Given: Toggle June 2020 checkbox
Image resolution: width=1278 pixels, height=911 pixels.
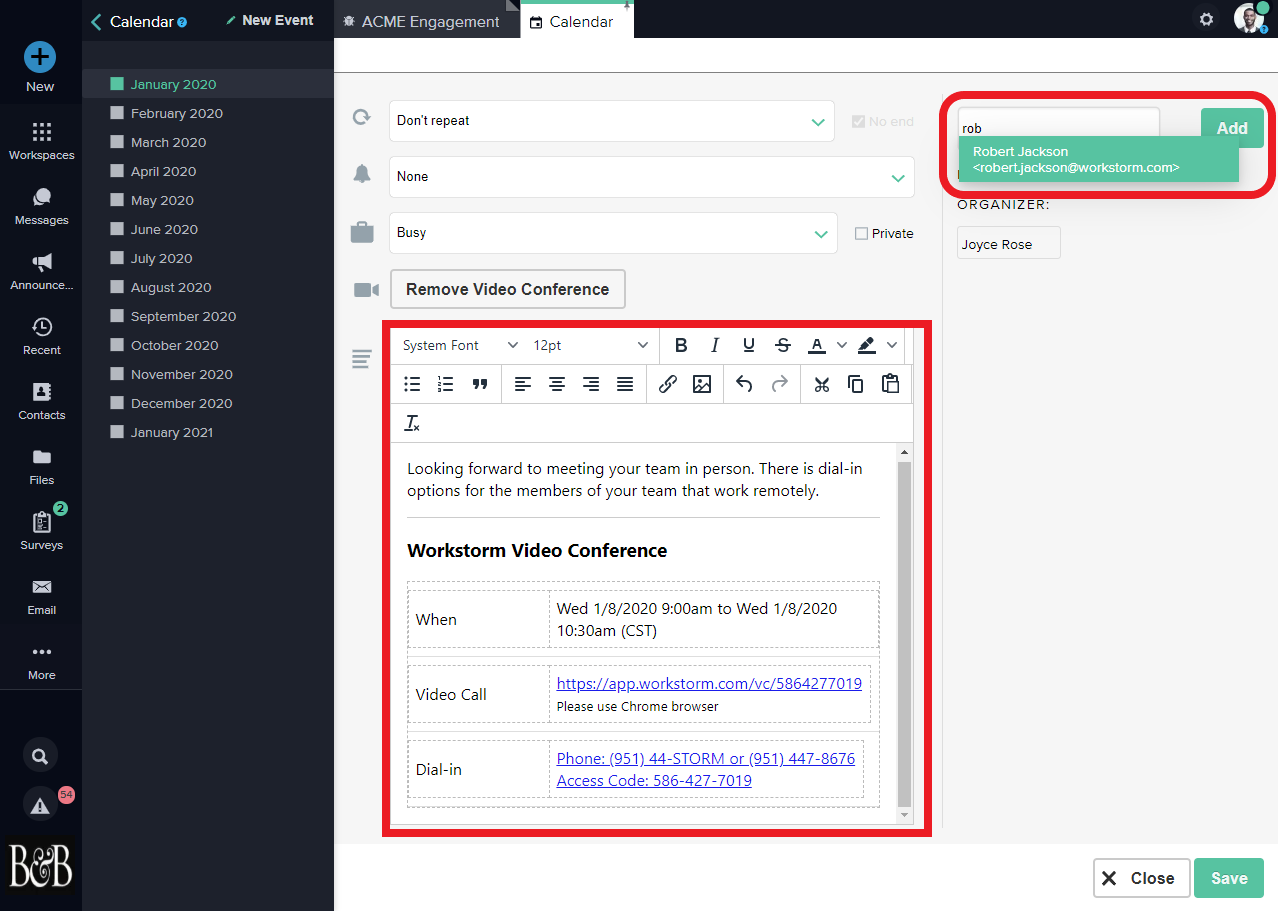Looking at the screenshot, I should (117, 229).
